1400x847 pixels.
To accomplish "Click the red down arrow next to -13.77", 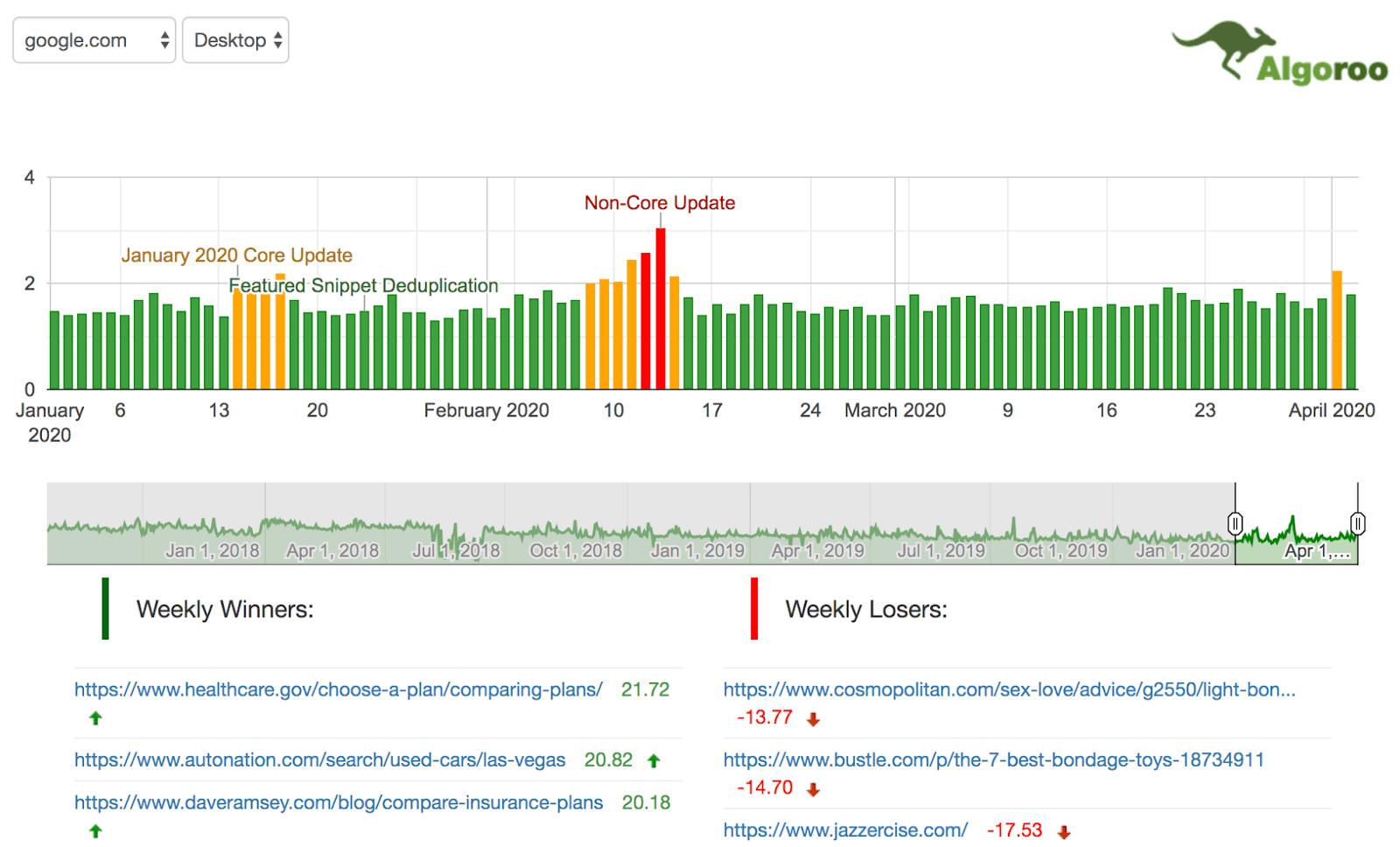I will [812, 718].
